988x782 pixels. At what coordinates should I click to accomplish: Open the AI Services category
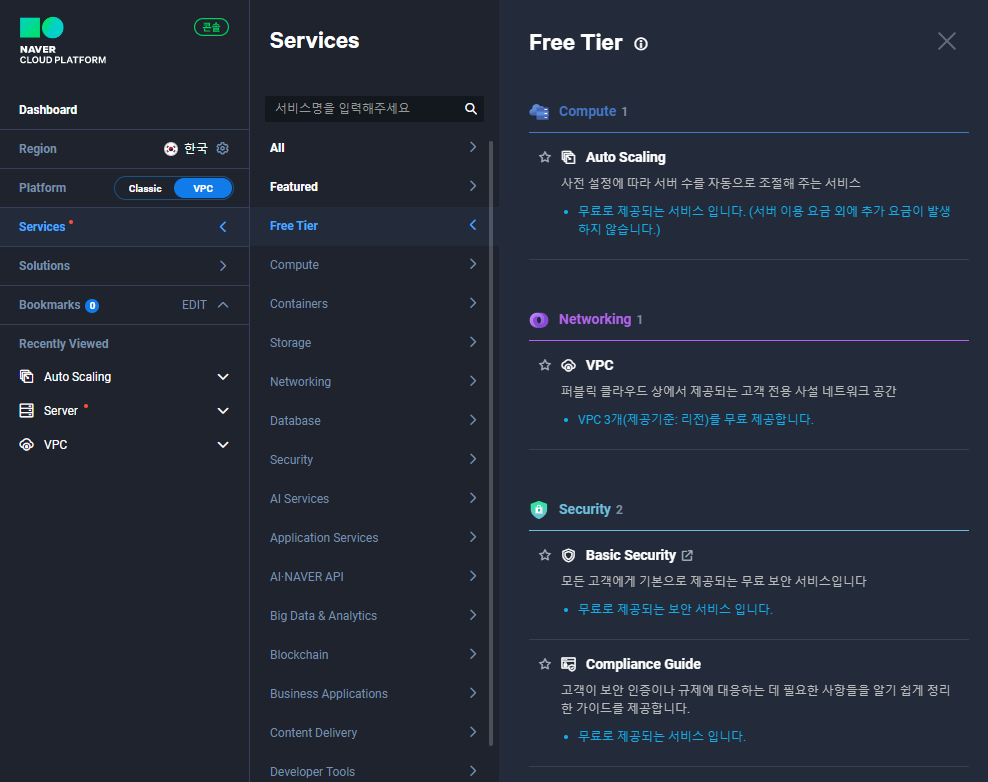pyautogui.click(x=374, y=500)
